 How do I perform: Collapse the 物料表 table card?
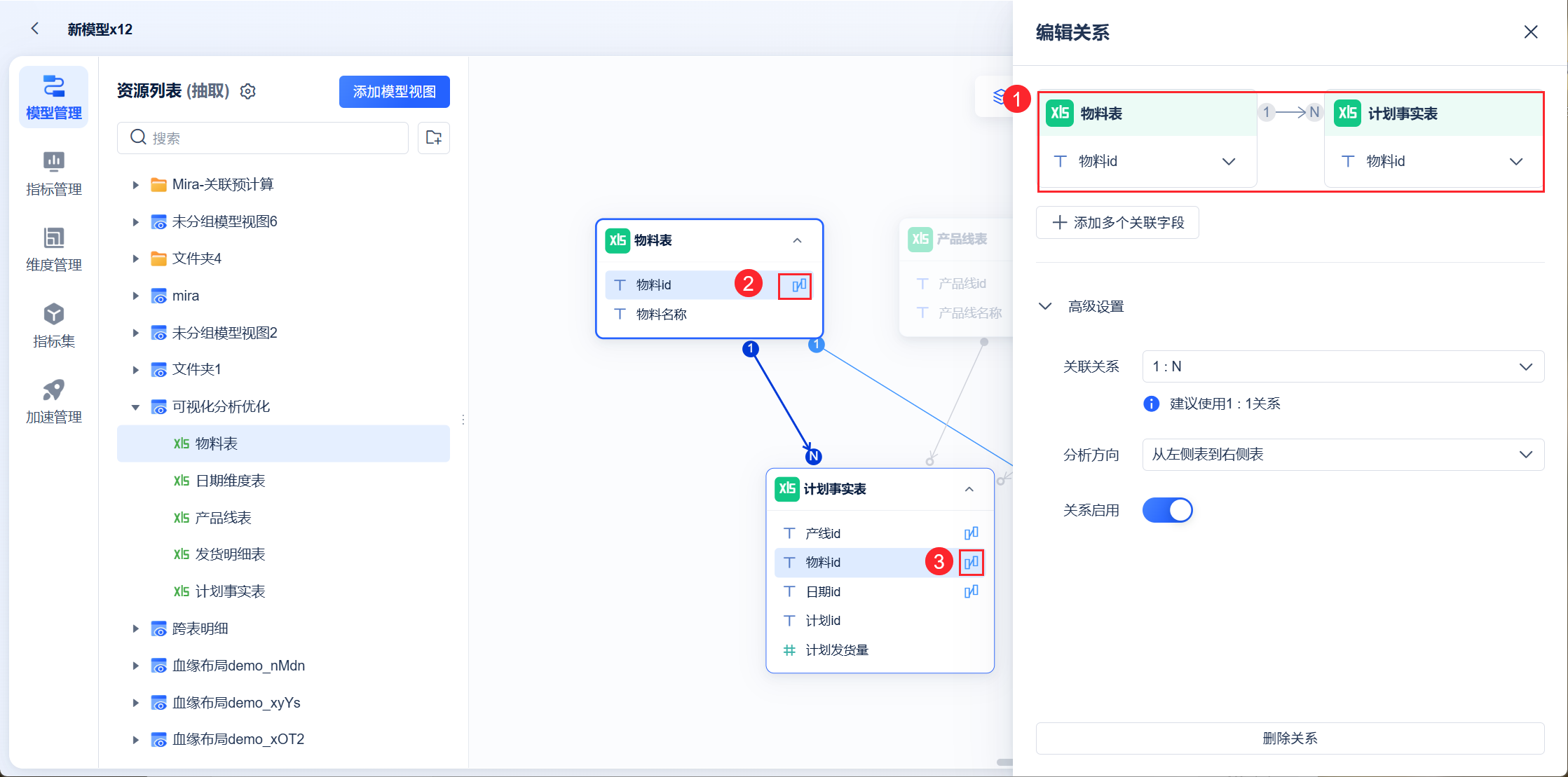pyautogui.click(x=797, y=240)
